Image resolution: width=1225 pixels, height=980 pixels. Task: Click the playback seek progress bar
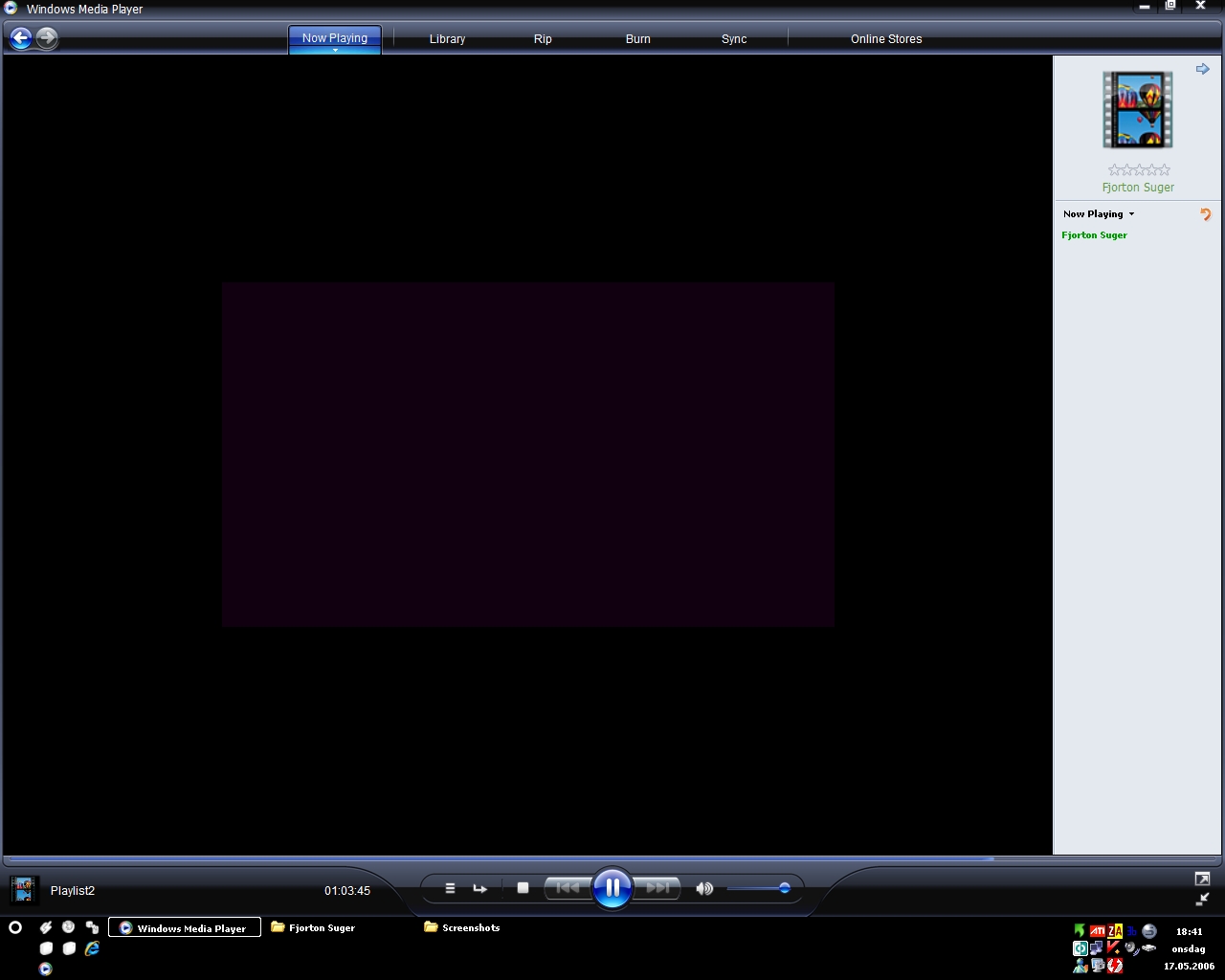coord(612,858)
